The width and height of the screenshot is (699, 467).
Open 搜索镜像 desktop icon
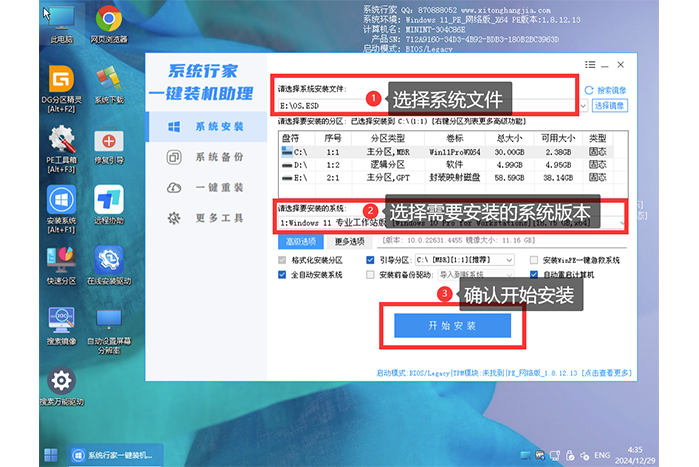(x=61, y=326)
